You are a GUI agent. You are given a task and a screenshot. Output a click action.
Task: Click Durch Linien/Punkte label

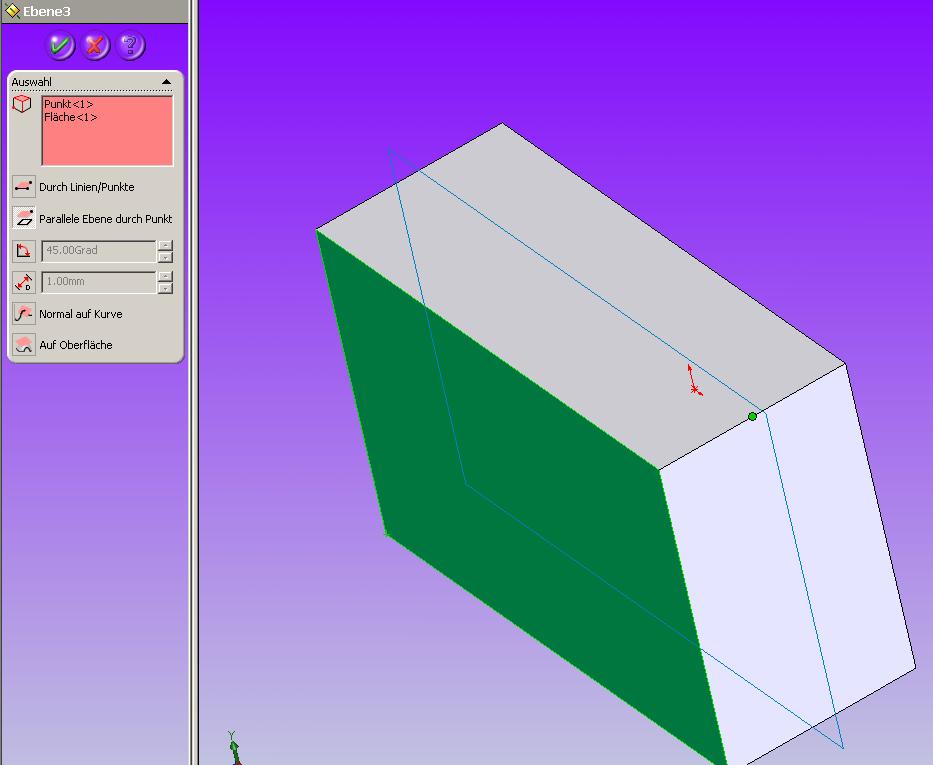coord(87,187)
